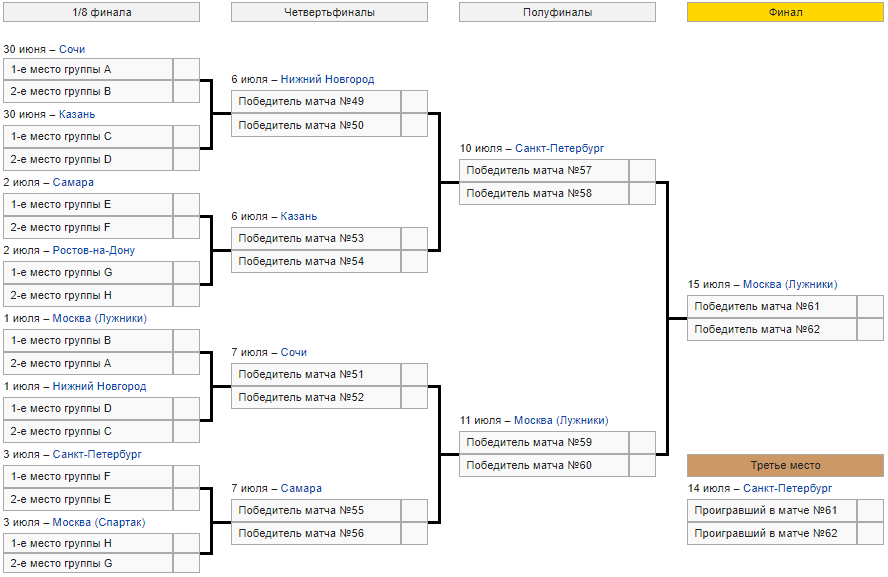Open the Сочи link dated 30 июня
This screenshot has height=577, width=888.
[72, 49]
